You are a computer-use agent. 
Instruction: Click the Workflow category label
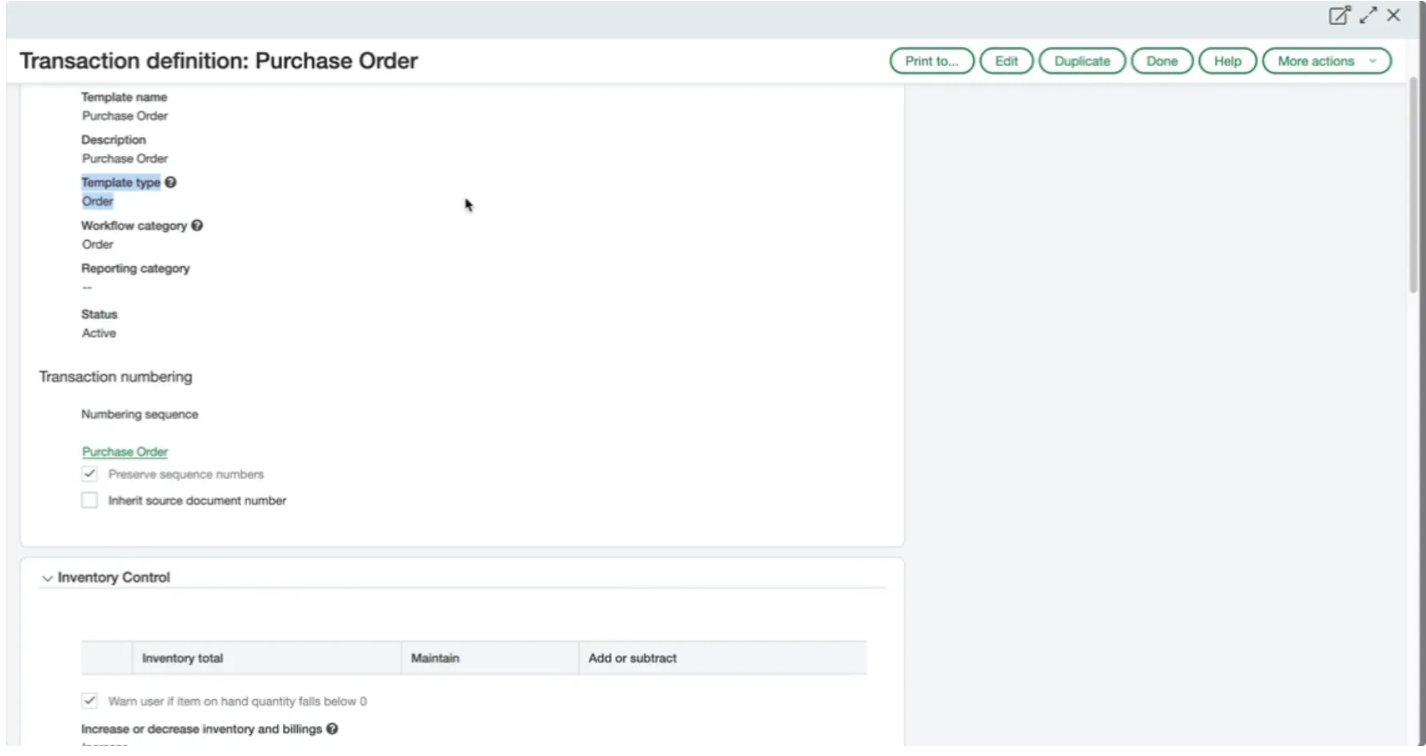(x=134, y=226)
